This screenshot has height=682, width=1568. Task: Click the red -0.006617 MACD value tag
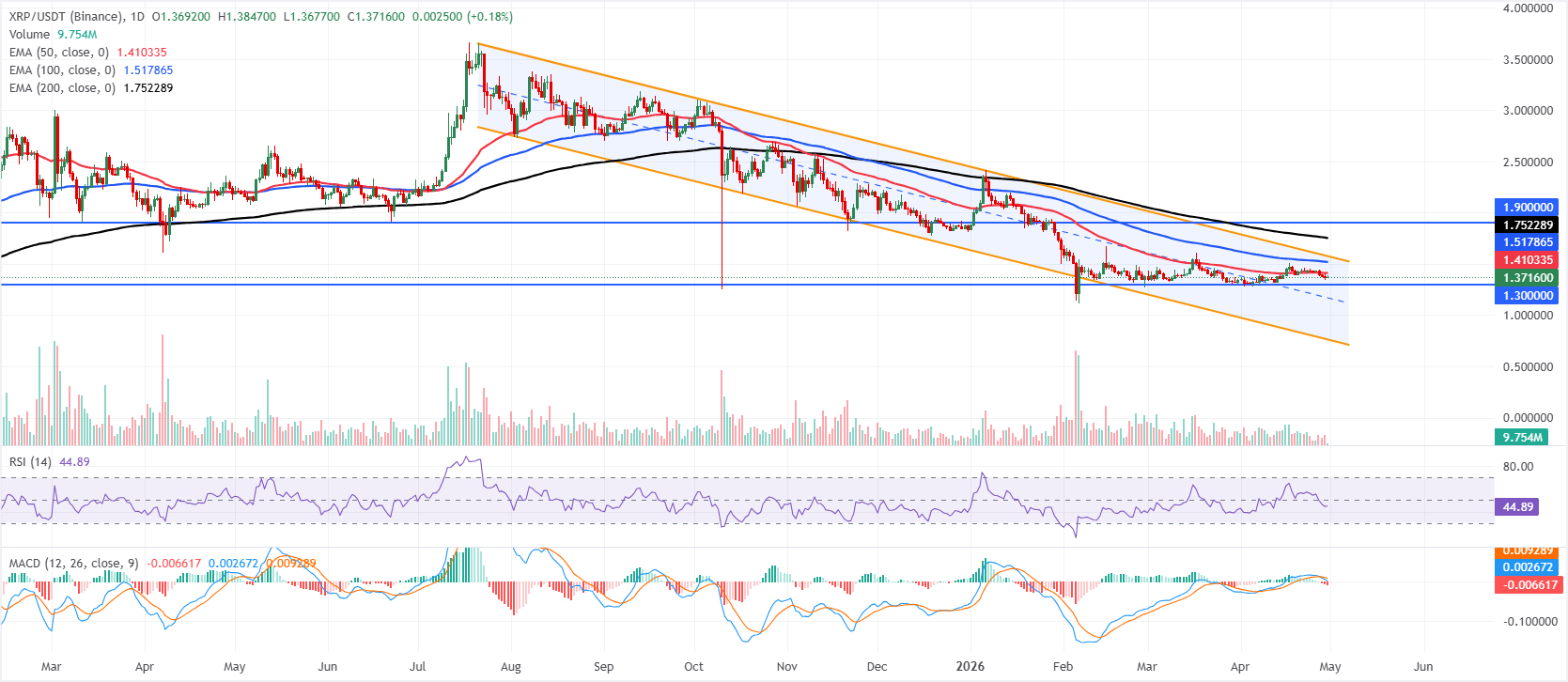1529,585
